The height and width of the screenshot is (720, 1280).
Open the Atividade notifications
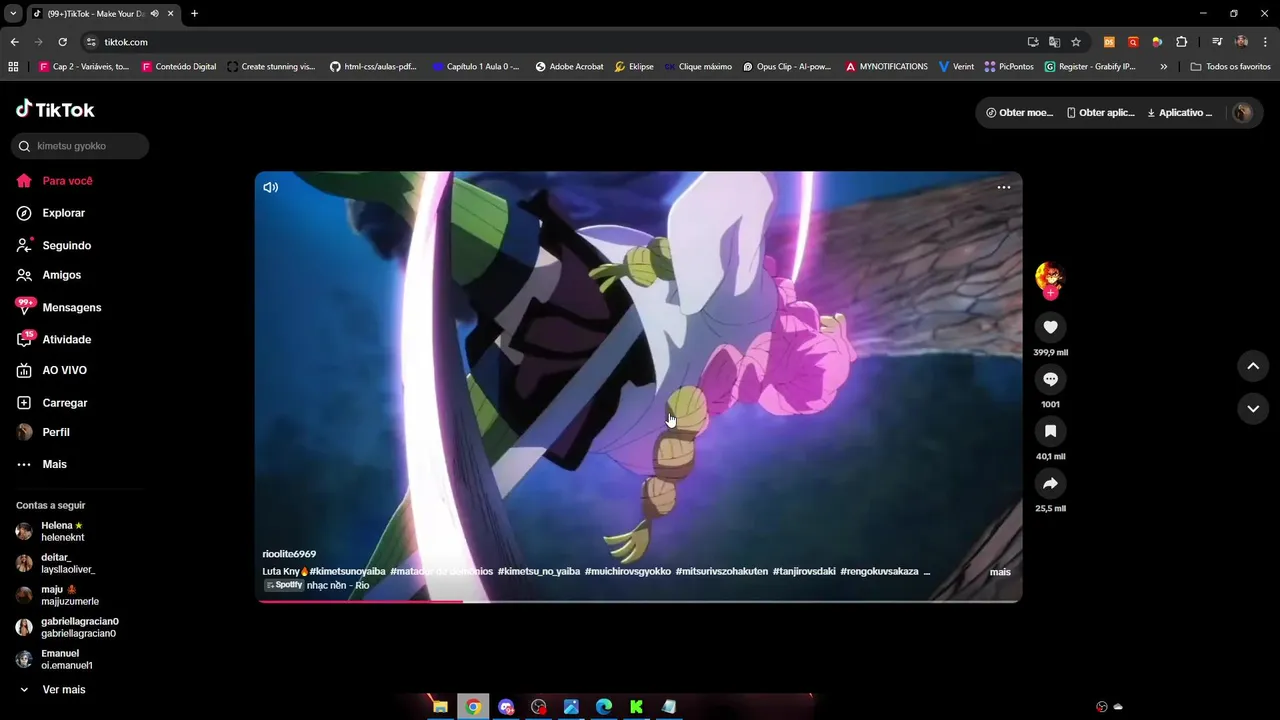click(x=54, y=339)
